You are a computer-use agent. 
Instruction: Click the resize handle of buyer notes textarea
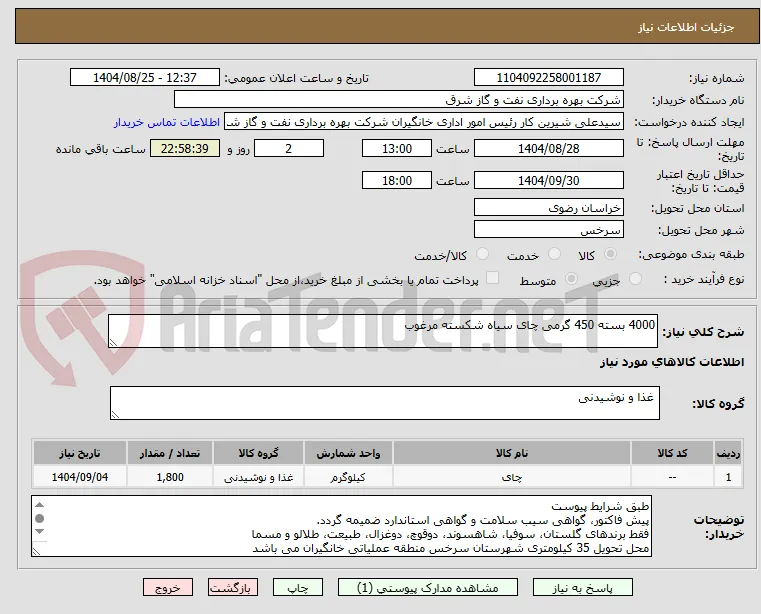[36, 551]
